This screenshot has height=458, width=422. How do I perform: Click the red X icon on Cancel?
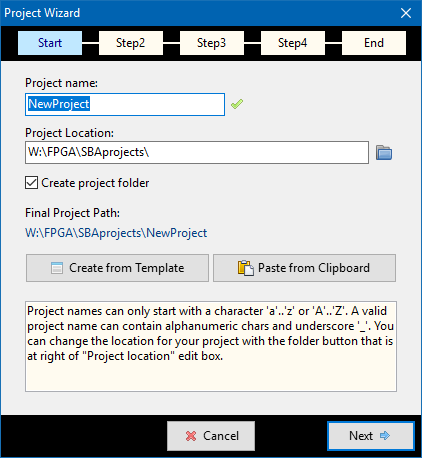pyautogui.click(x=191, y=436)
